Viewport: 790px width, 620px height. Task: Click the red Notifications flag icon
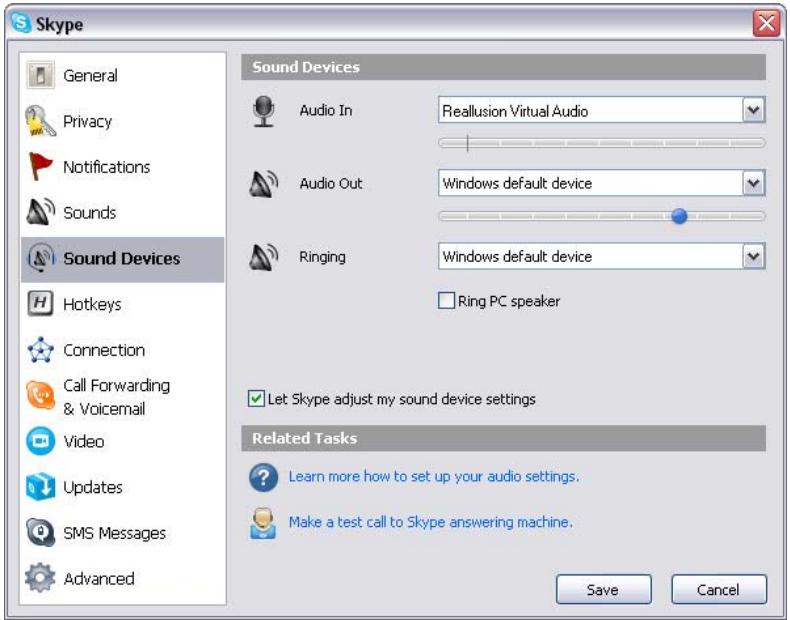40,166
